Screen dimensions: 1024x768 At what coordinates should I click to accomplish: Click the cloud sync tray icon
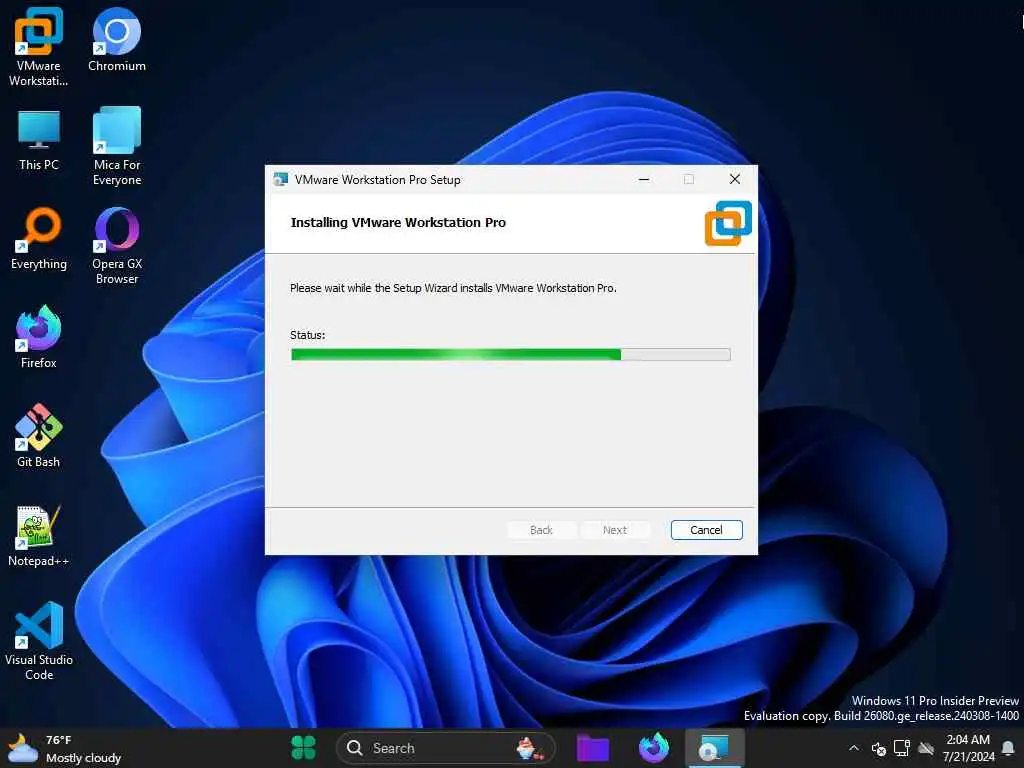[925, 748]
